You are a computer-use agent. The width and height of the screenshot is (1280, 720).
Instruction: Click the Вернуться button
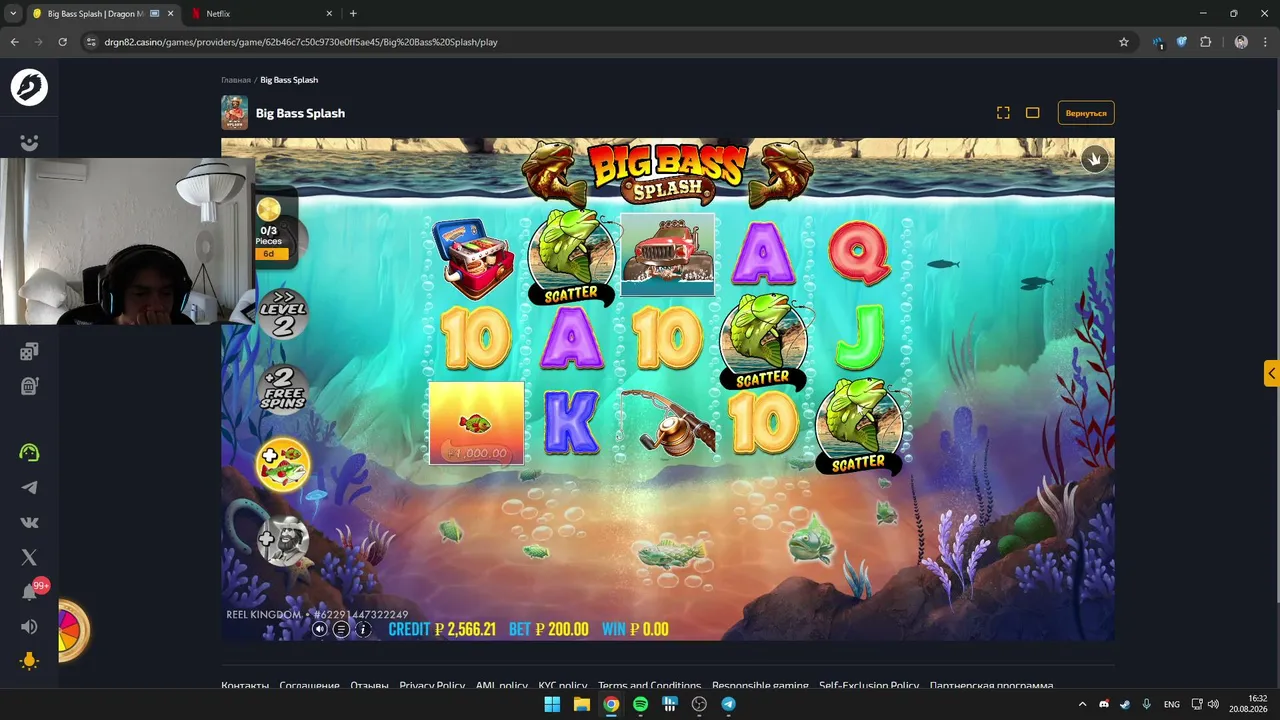click(1086, 113)
